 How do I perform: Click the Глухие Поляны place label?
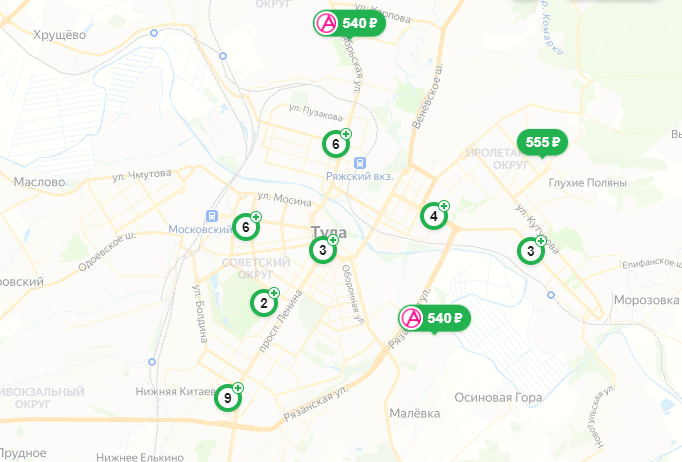coord(588,183)
